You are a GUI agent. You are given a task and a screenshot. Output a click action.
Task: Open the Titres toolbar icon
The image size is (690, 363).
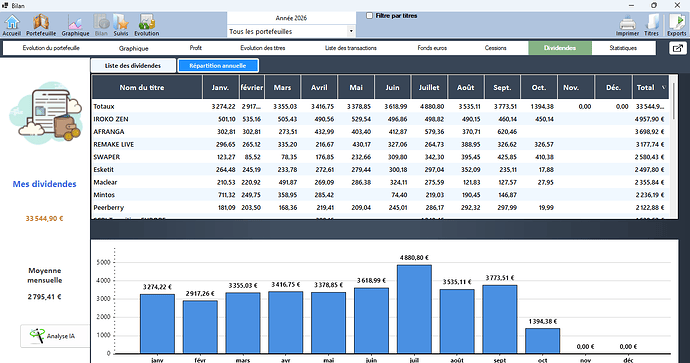click(x=652, y=25)
